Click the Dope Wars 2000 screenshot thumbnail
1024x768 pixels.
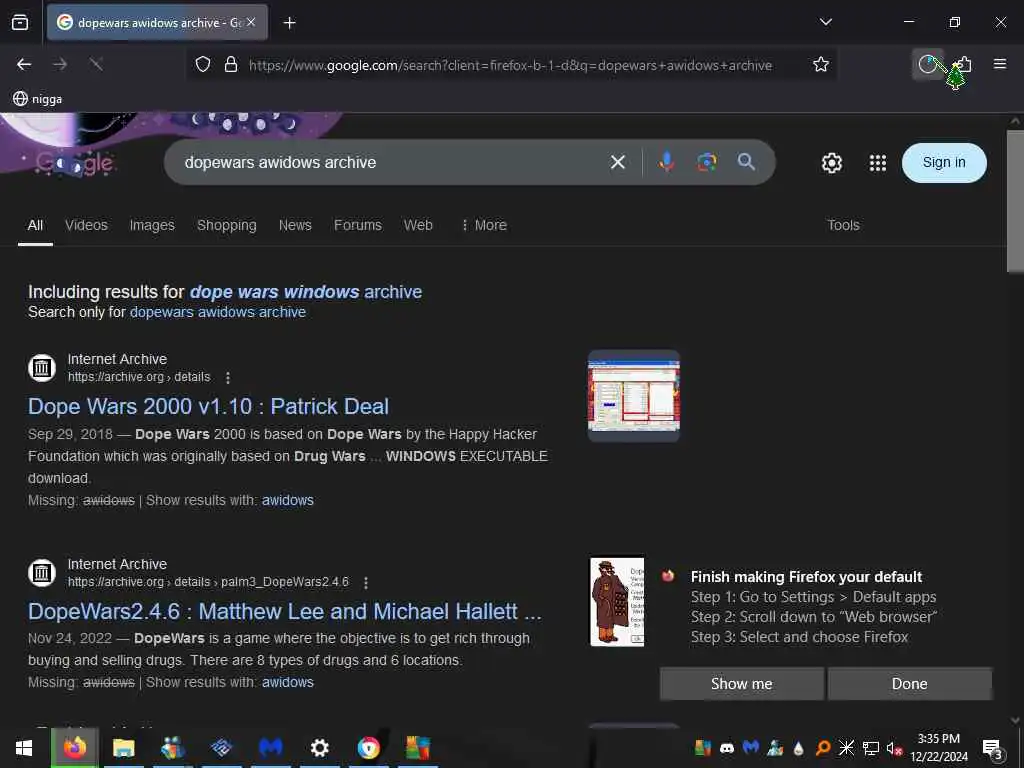click(633, 396)
